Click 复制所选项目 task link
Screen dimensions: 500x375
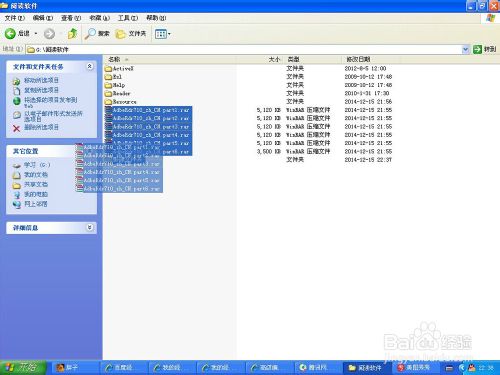point(41,90)
